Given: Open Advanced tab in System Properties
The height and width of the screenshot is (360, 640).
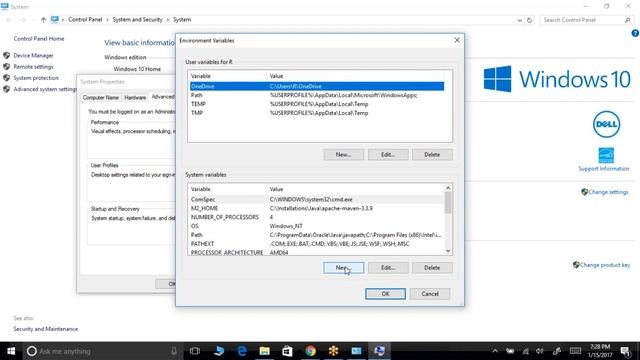Looking at the screenshot, I should point(162,97).
